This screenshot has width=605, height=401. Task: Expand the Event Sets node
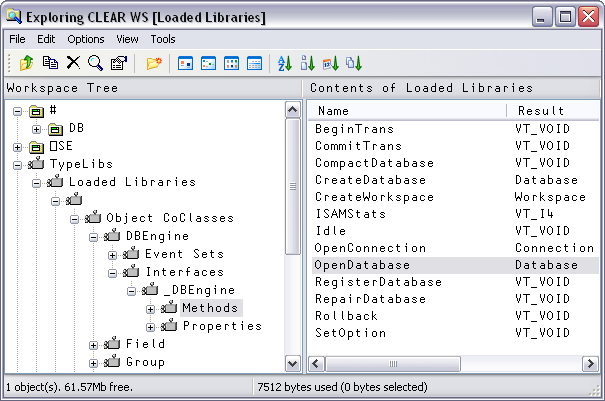[x=113, y=254]
